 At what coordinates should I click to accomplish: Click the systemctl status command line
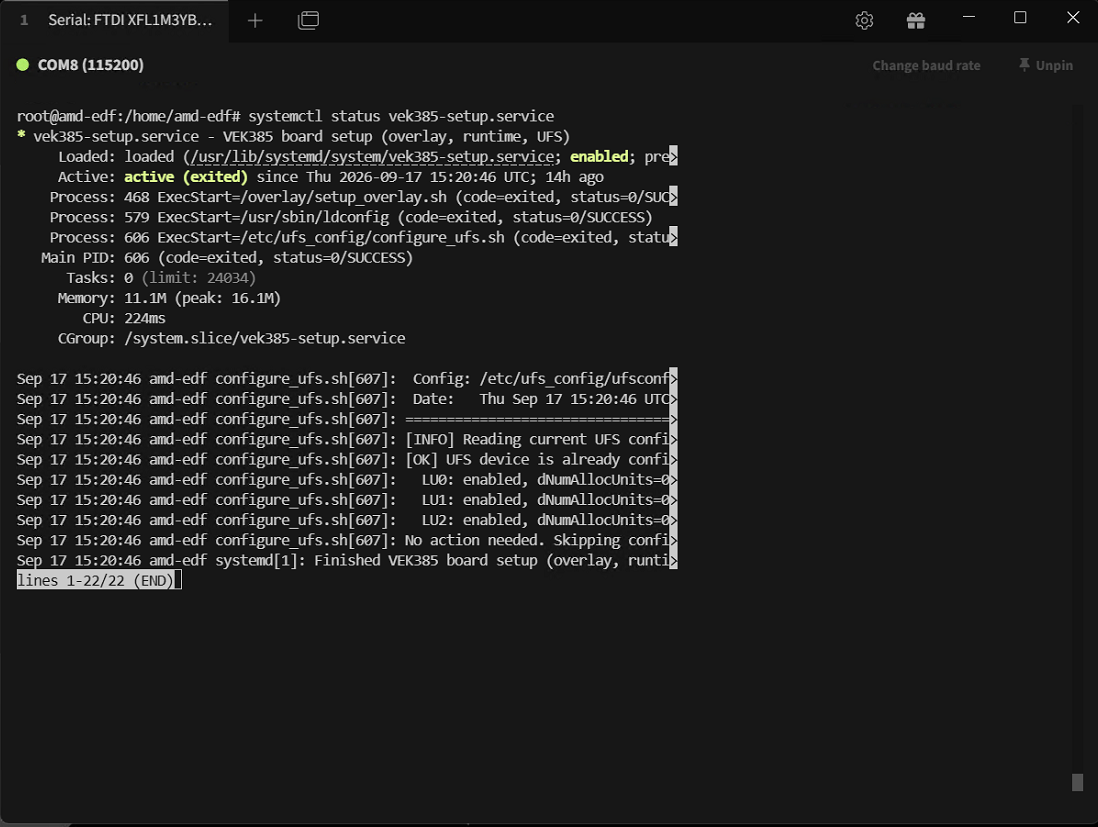pos(285,116)
